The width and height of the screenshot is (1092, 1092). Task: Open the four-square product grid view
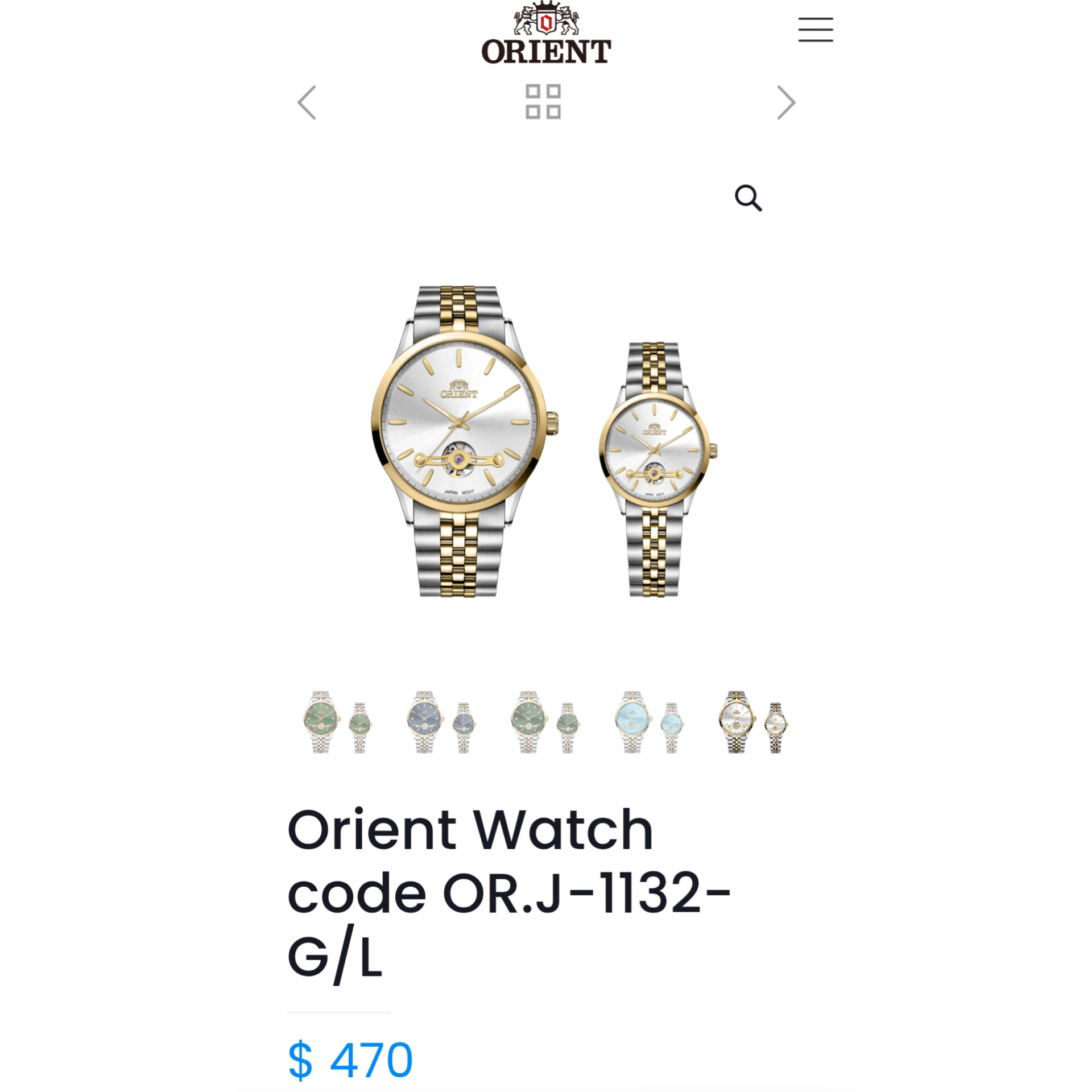543,102
